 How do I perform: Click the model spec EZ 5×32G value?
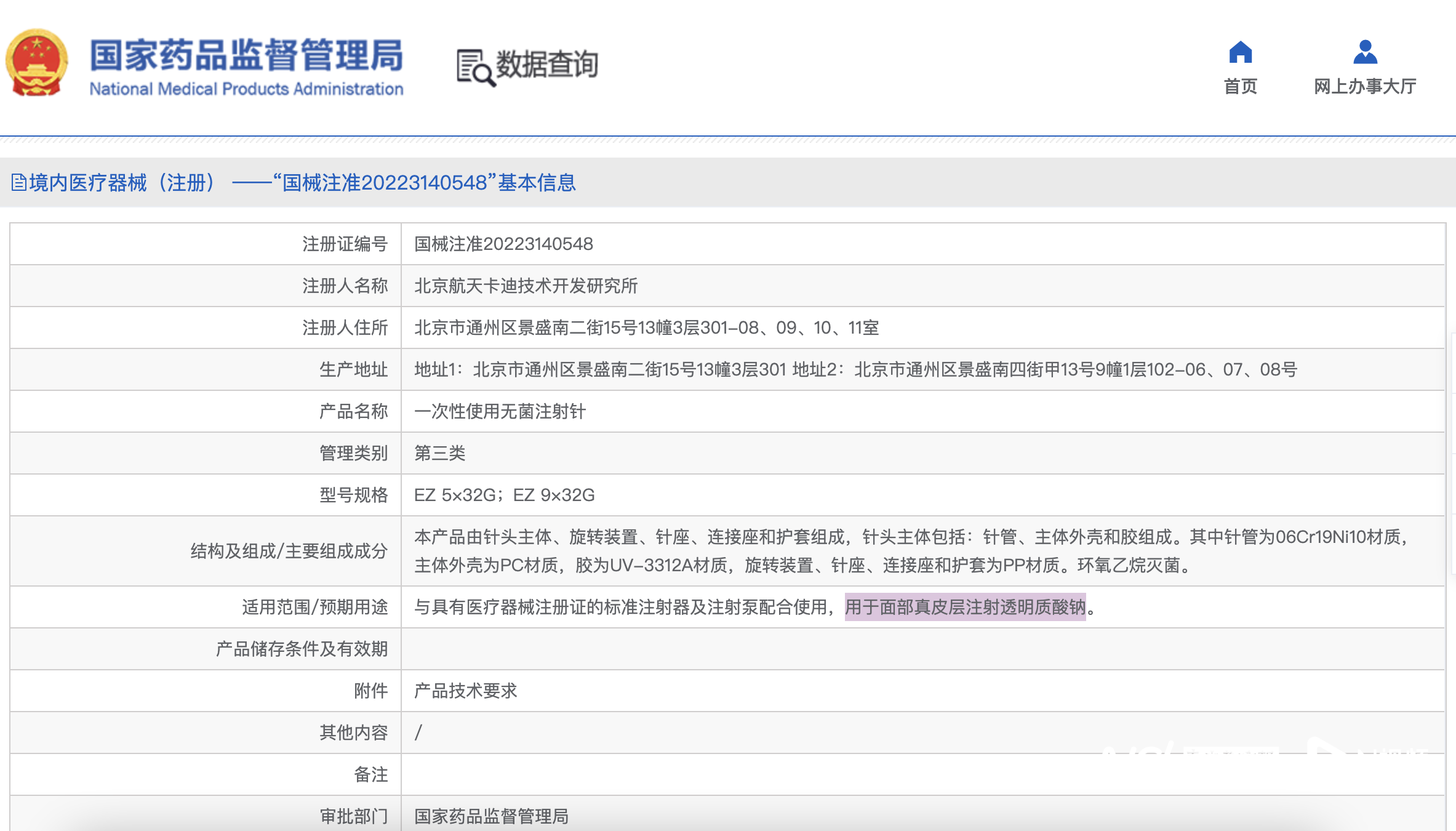455,495
